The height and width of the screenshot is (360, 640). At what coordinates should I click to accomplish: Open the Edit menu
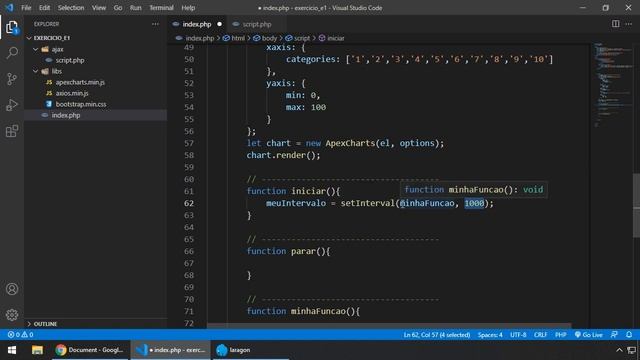coord(44,8)
